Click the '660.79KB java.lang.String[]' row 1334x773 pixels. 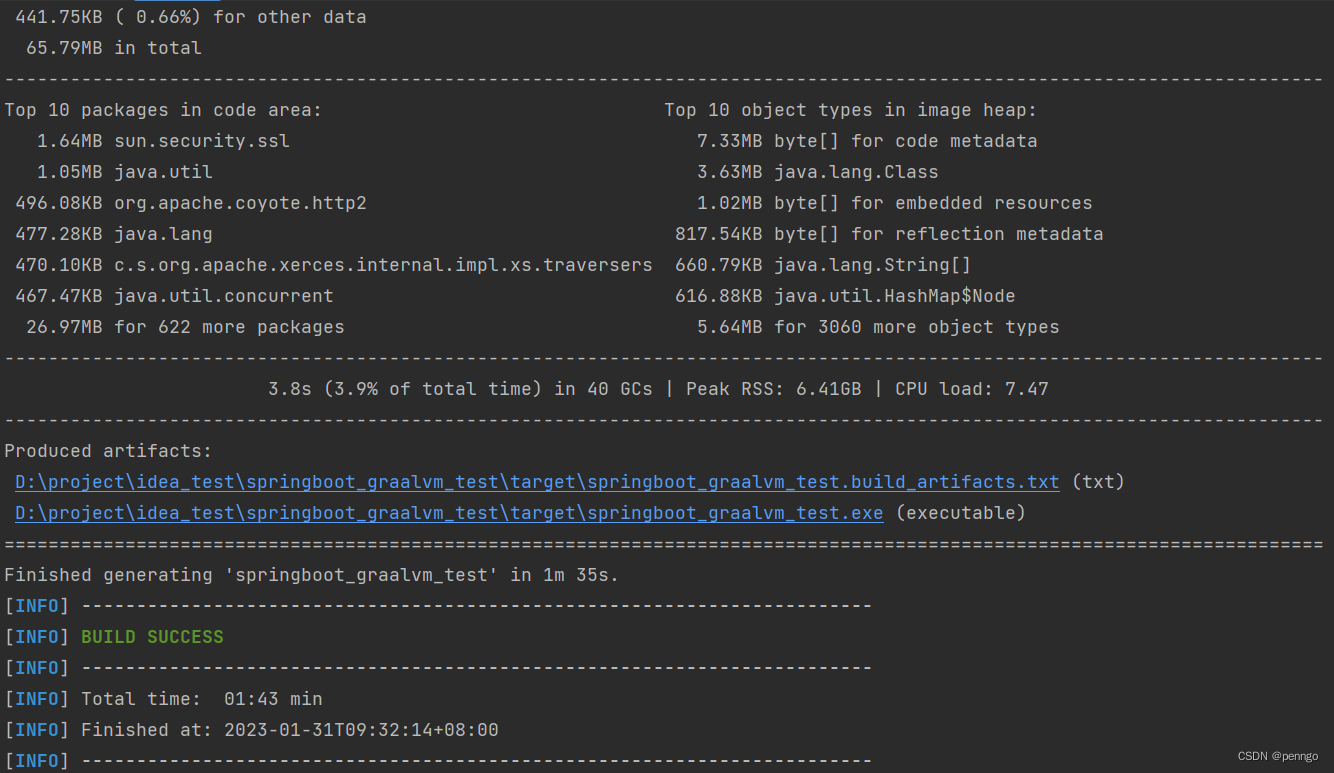823,265
